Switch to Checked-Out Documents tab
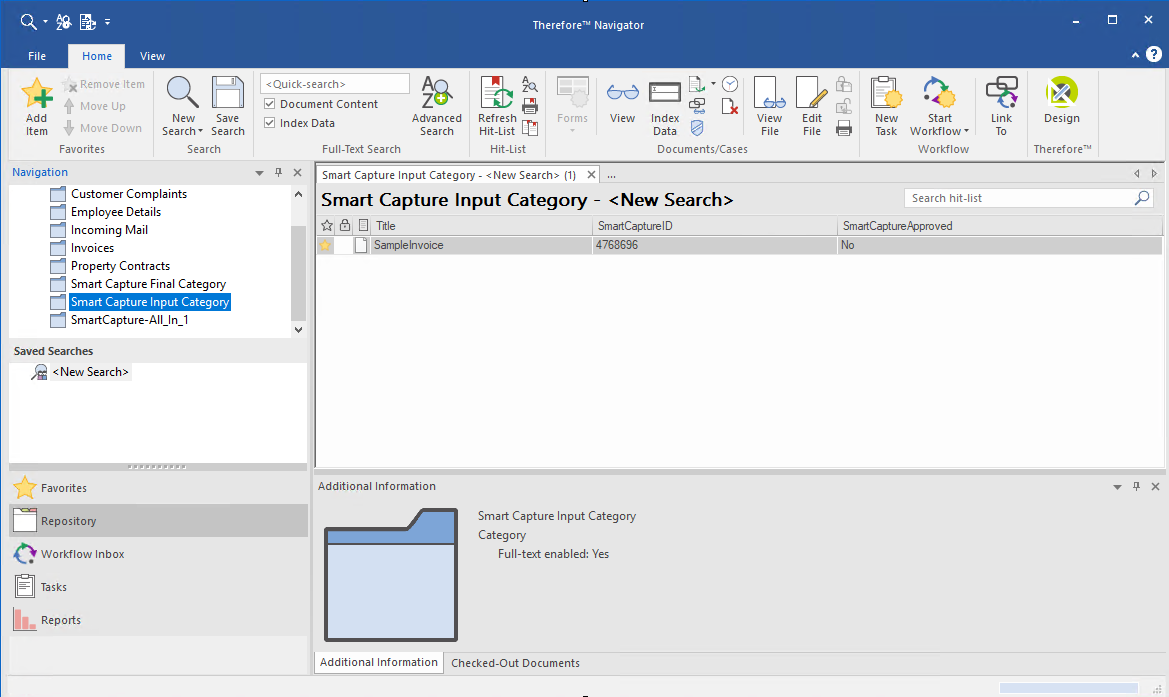 515,663
